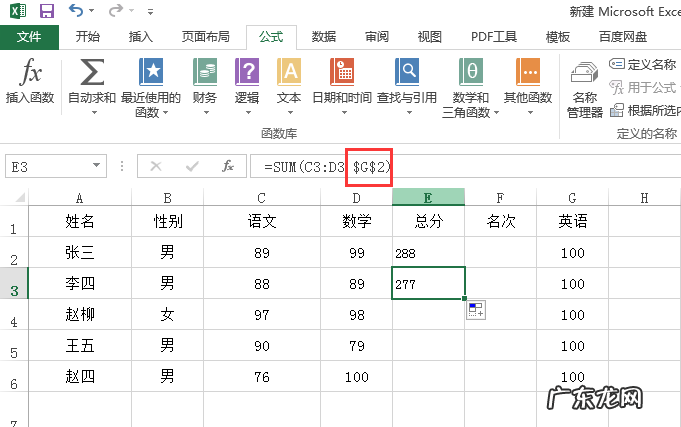The image size is (681, 427).
Task: Open the 数学和三角函数 icon
Action: (471, 72)
